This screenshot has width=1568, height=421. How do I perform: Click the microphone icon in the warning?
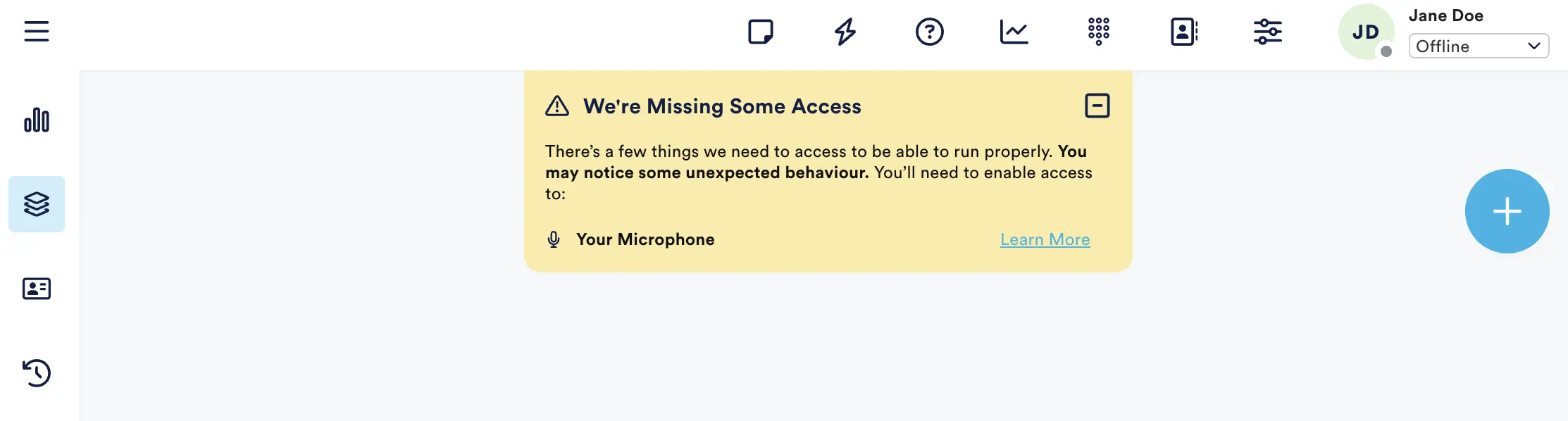(x=554, y=239)
